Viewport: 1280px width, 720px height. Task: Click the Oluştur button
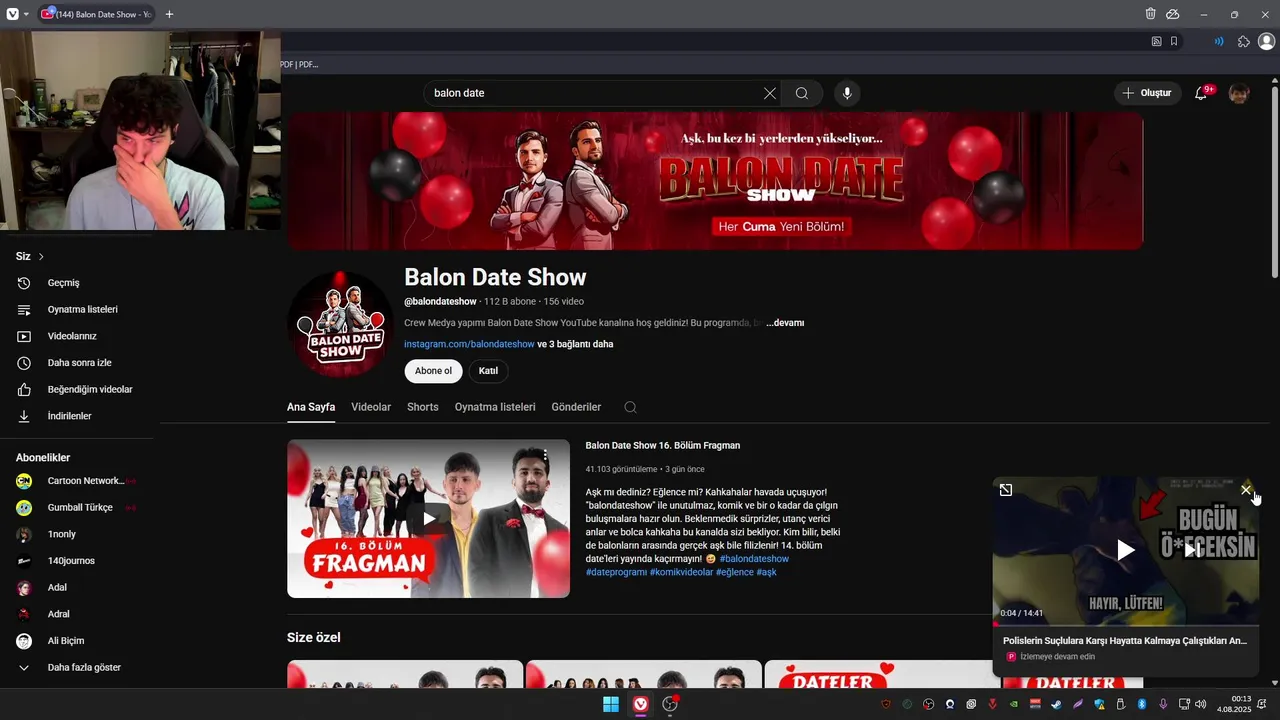[1148, 93]
